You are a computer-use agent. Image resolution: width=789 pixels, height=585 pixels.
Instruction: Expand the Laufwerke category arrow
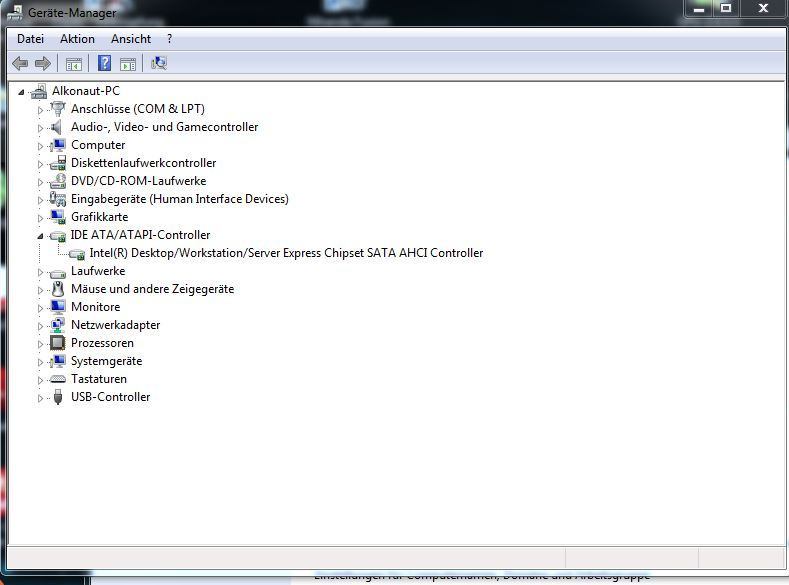pos(40,272)
